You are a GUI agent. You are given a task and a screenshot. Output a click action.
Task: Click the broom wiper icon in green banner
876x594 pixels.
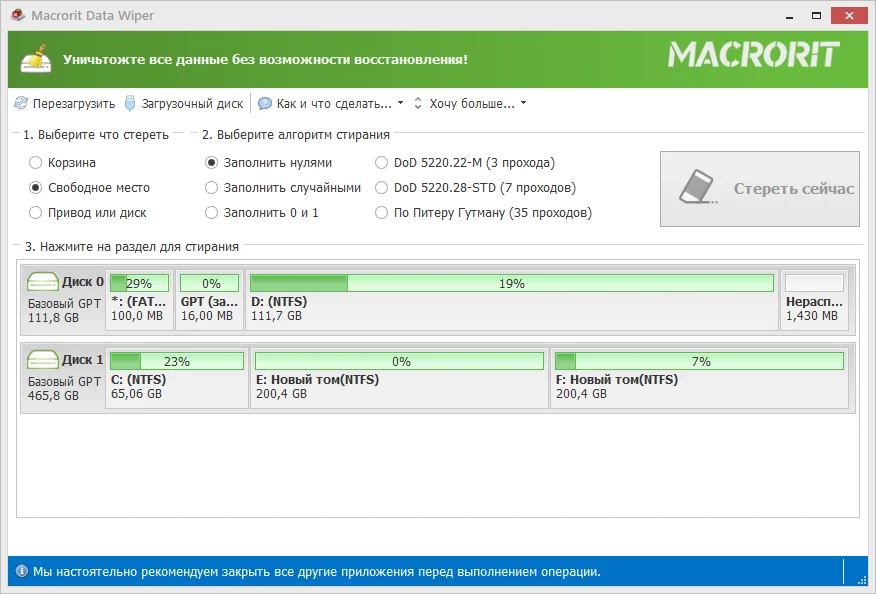36,59
